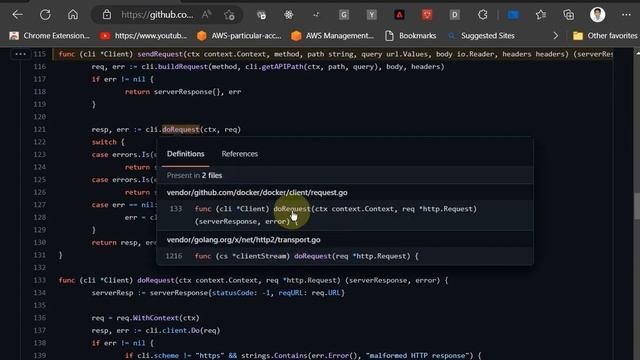Viewport: 640px width, 360px height.
Task: Click statusCode on line 134
Action: click(x=233, y=293)
